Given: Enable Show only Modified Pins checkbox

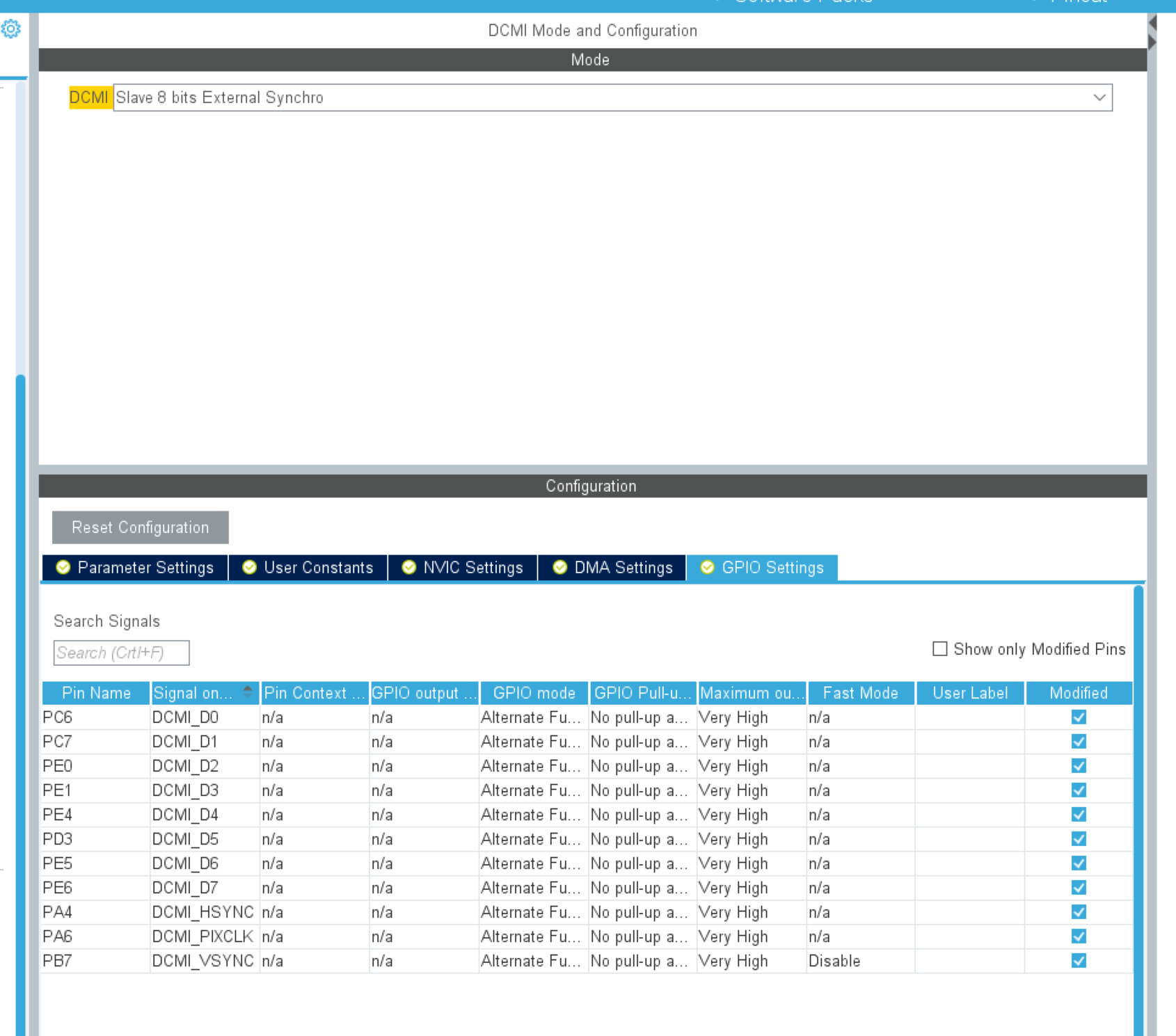Looking at the screenshot, I should click(940, 649).
